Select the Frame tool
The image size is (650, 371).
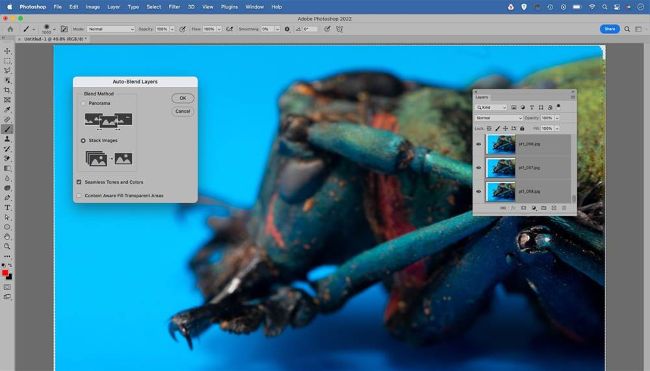point(7,100)
